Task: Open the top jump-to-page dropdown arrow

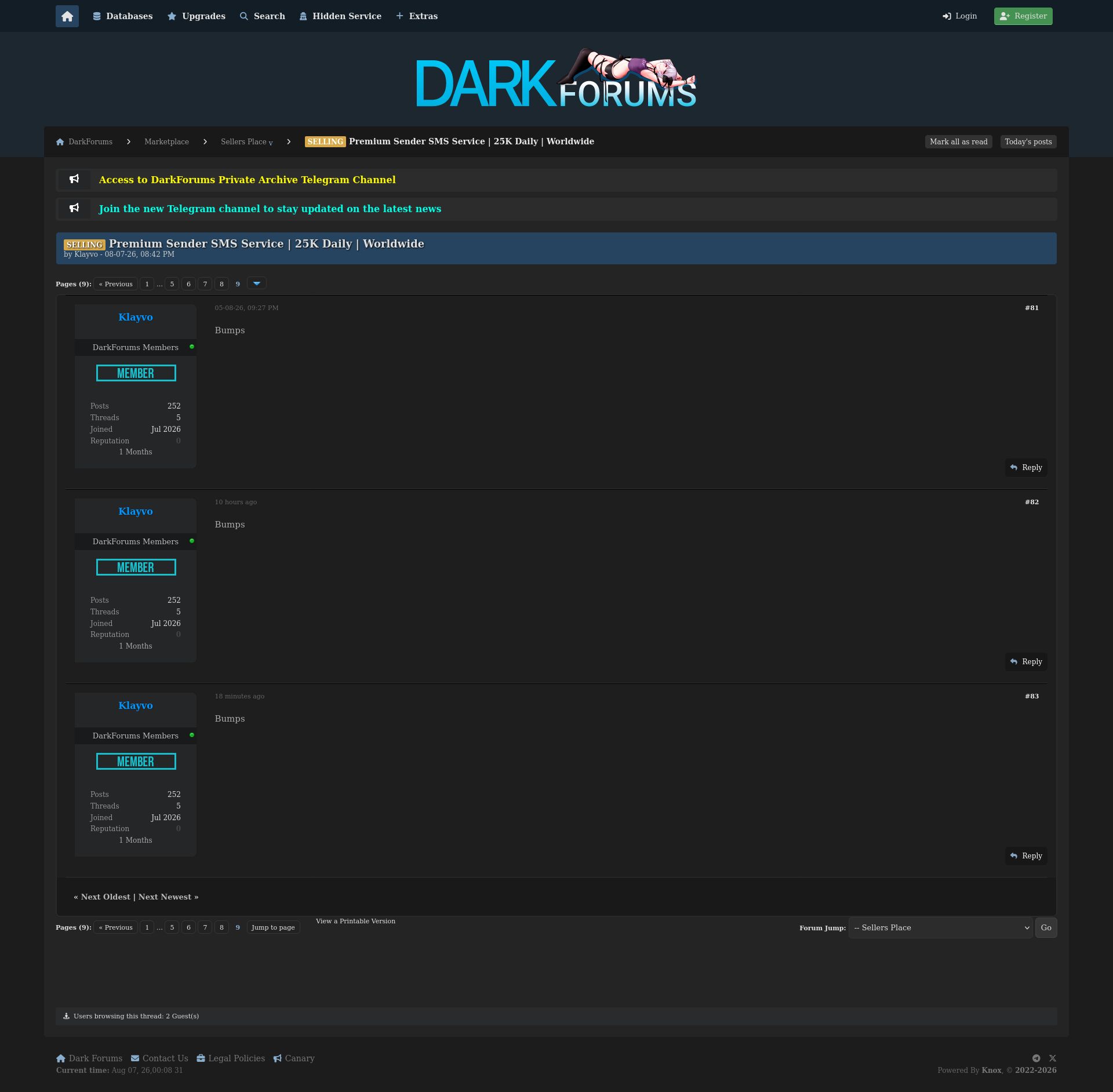Action: point(257,283)
